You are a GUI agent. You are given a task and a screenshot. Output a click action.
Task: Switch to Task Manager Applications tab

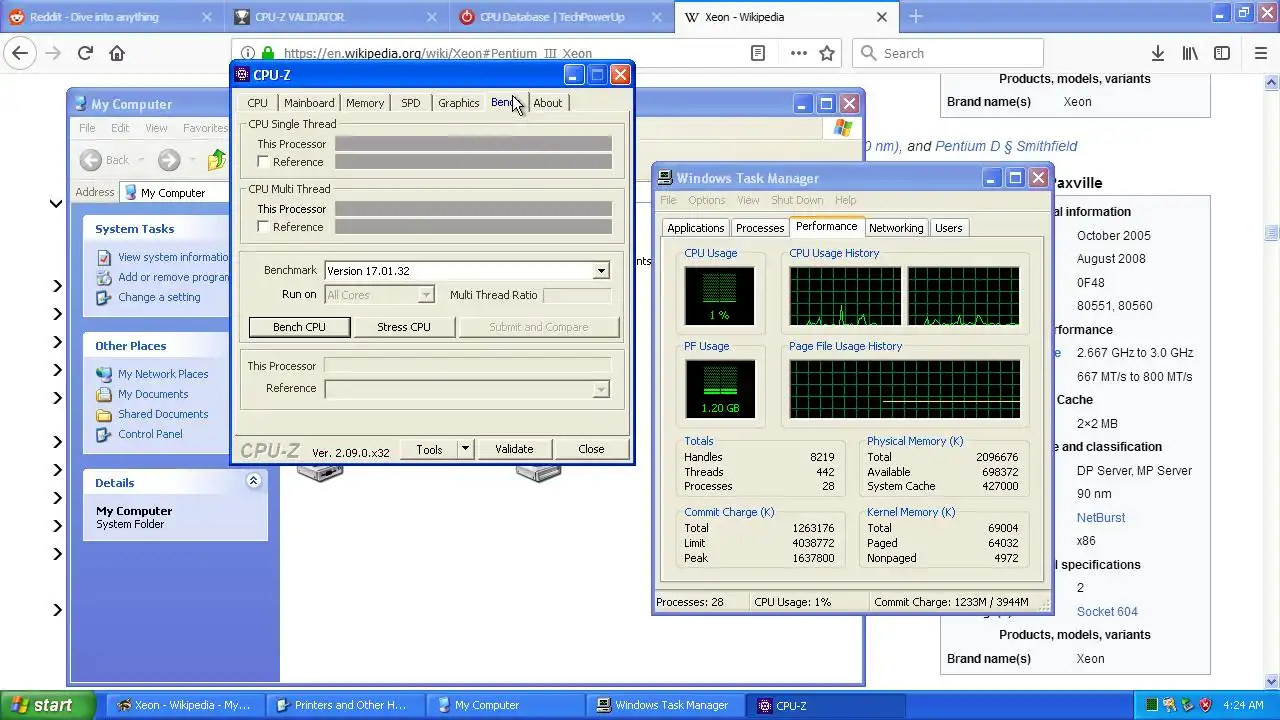tap(695, 228)
